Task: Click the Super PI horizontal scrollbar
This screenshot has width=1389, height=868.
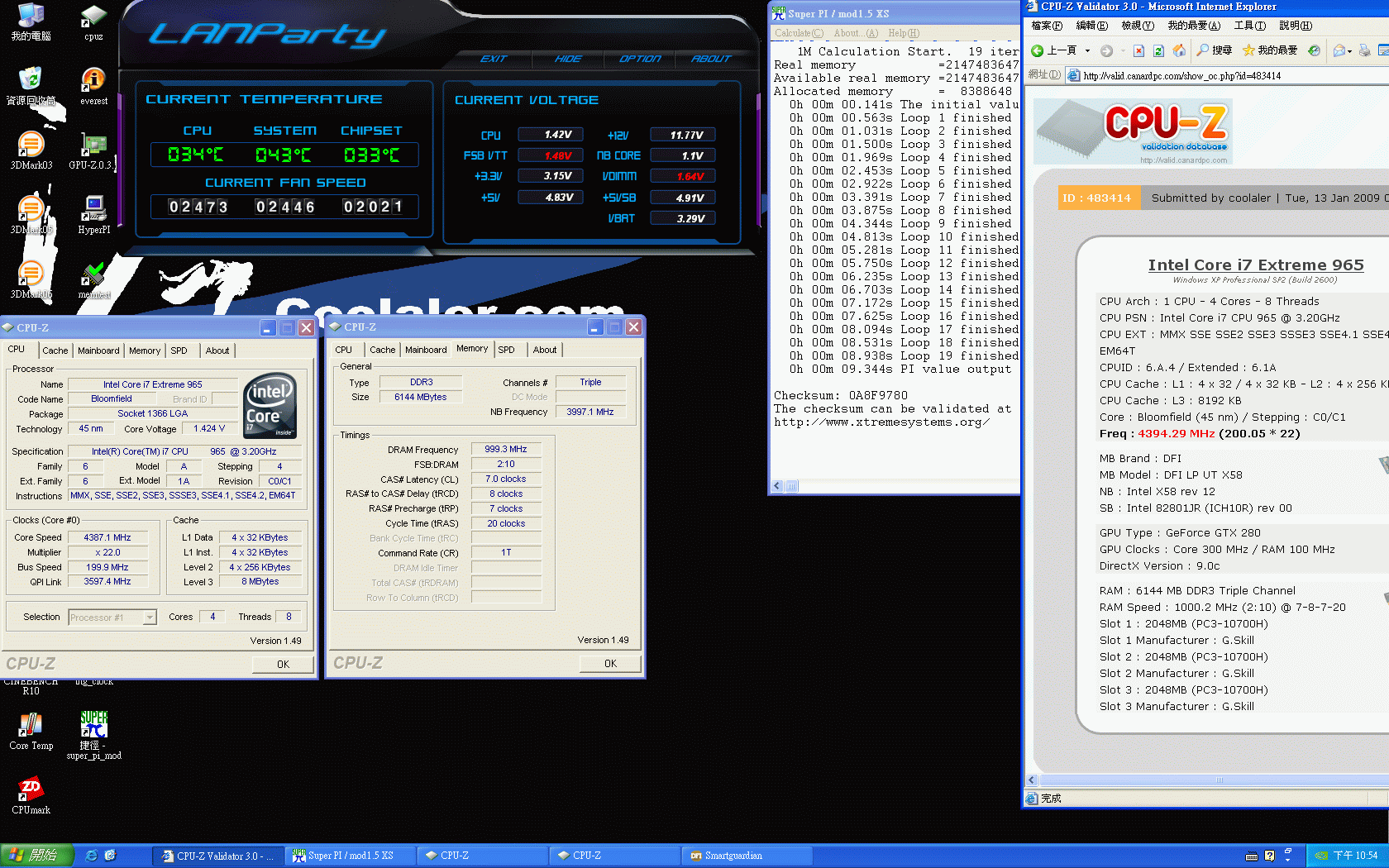Action: [893, 486]
